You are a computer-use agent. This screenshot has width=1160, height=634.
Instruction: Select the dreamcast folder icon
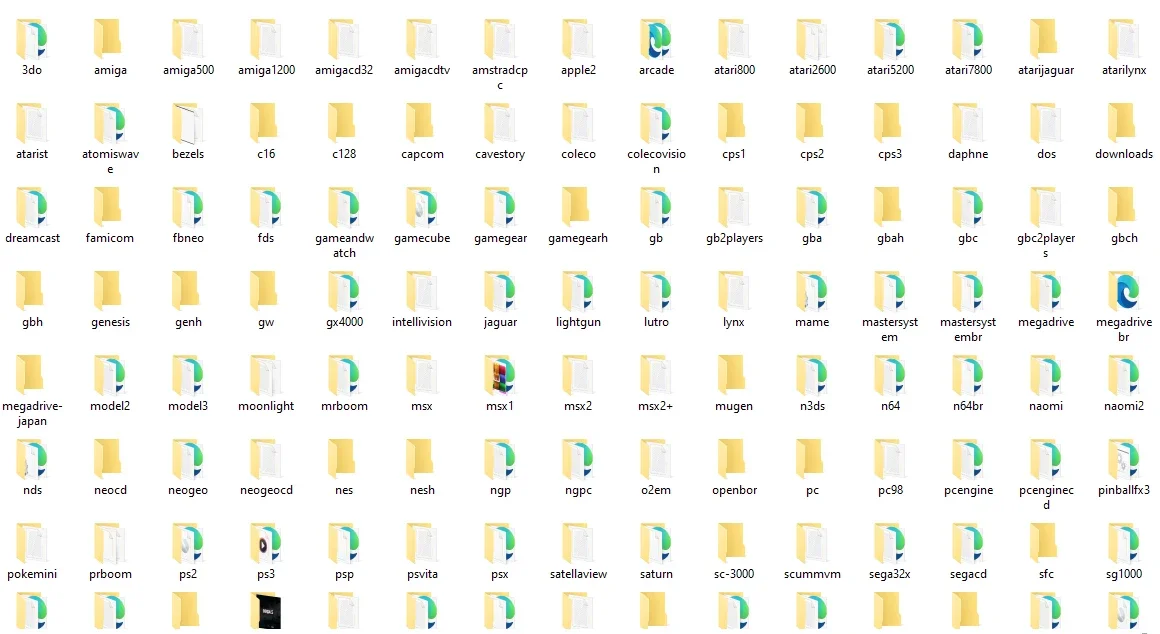pos(32,207)
